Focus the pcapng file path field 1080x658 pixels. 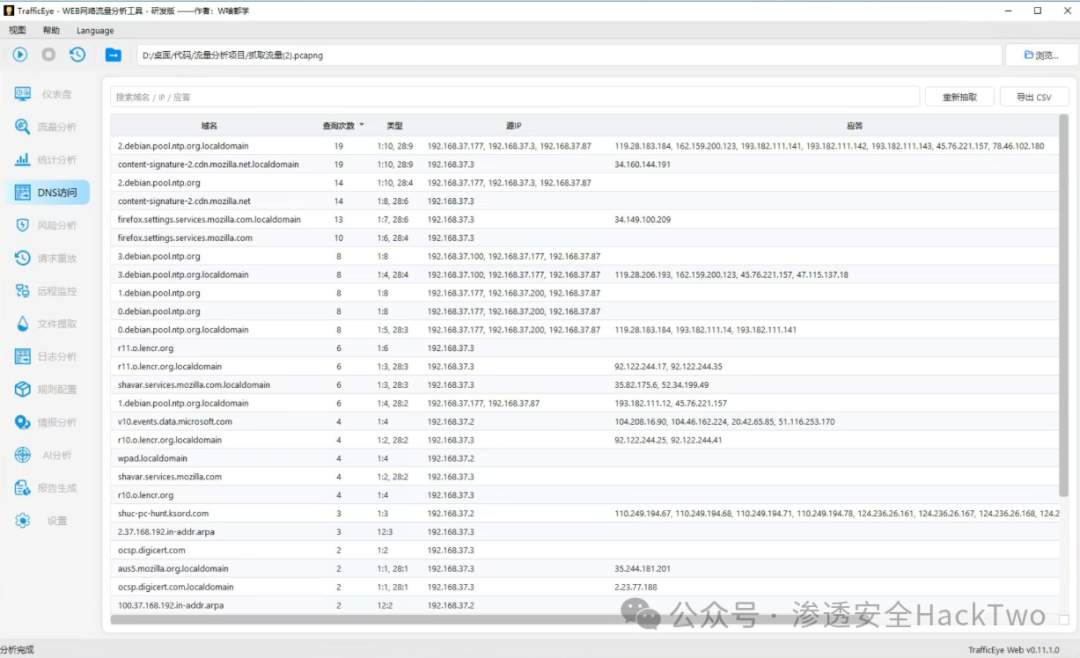(x=568, y=55)
